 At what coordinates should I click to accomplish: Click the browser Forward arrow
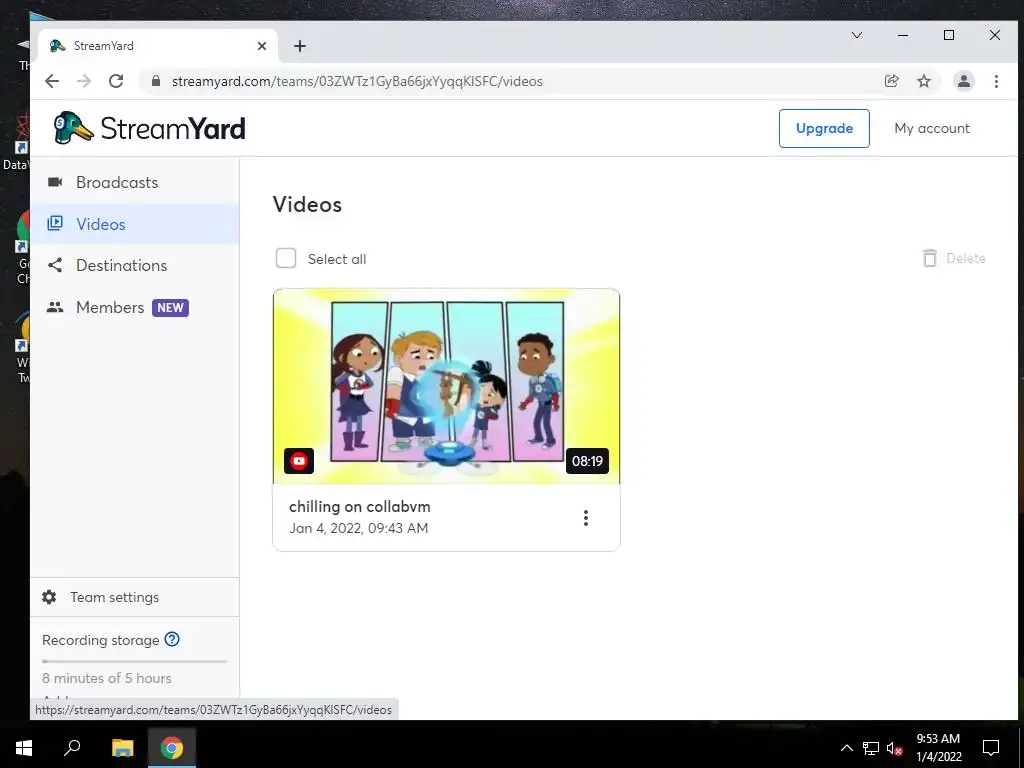(84, 81)
